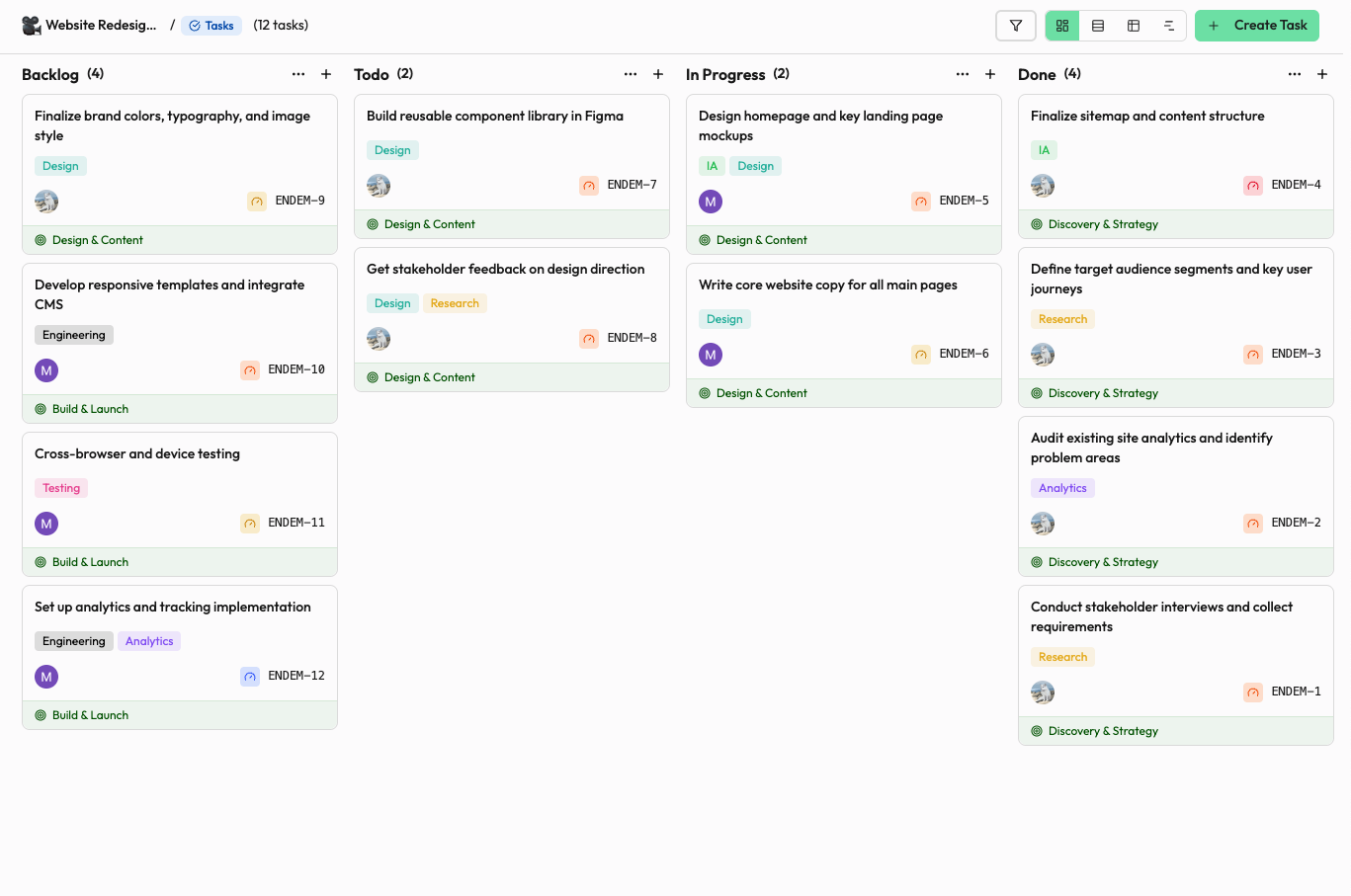Click priority icon on ENDEM-3 card

tap(1253, 355)
